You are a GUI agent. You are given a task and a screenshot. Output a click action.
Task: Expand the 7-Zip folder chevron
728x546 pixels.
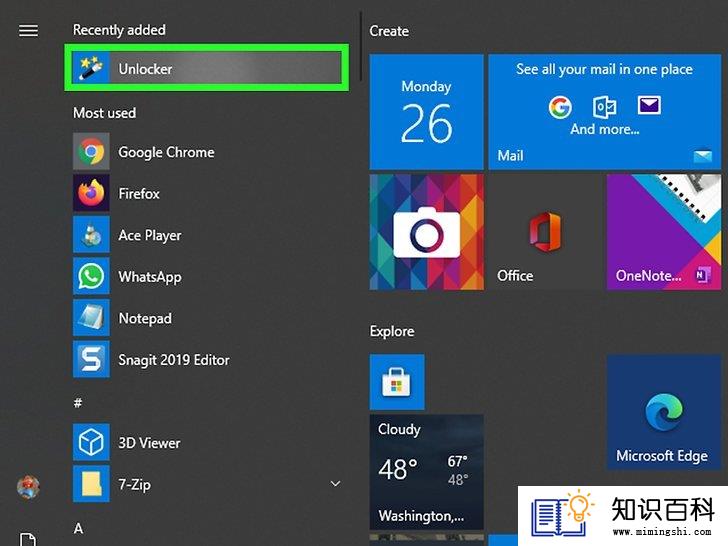point(335,484)
